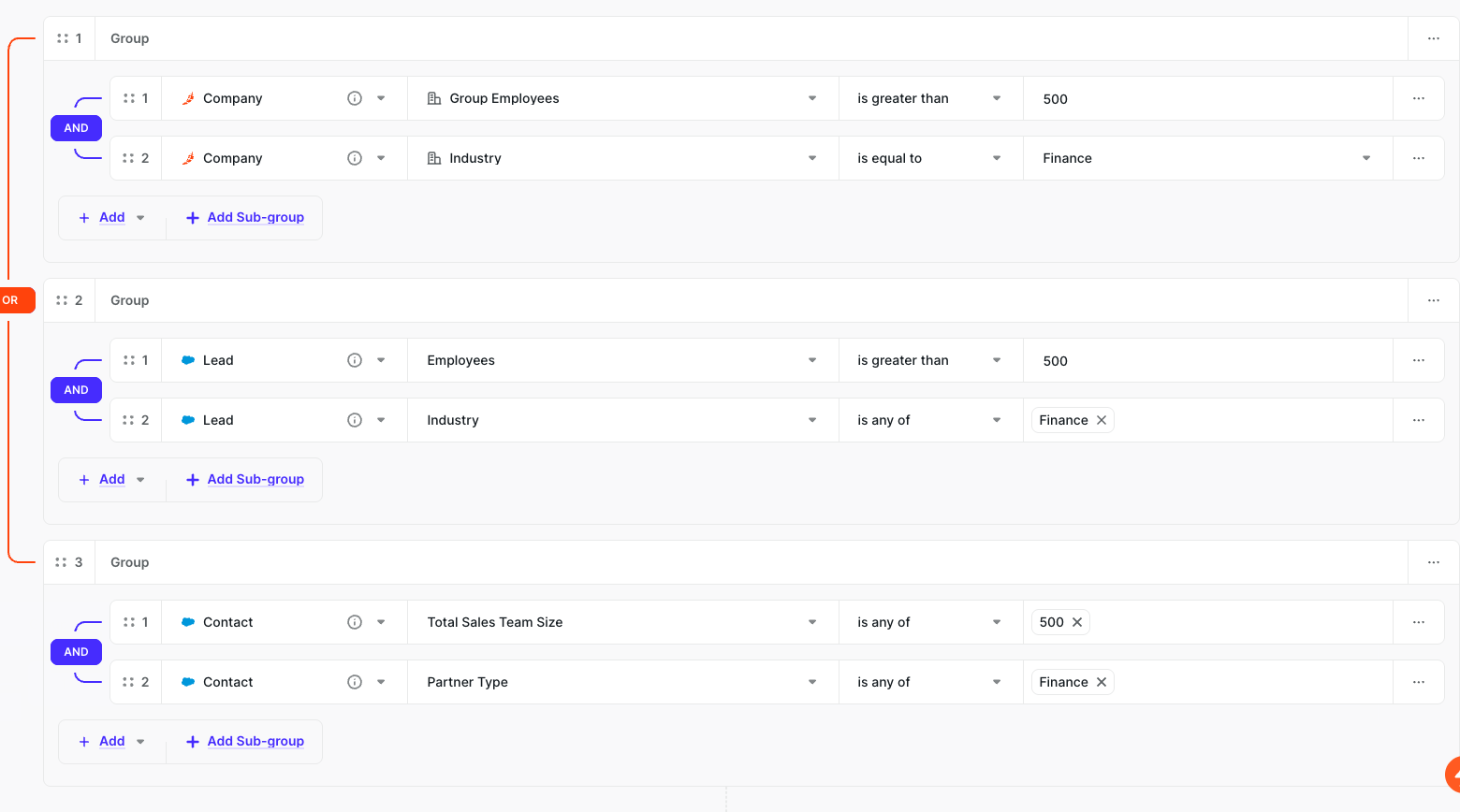Open more options menu for Group 1

pos(1433,38)
